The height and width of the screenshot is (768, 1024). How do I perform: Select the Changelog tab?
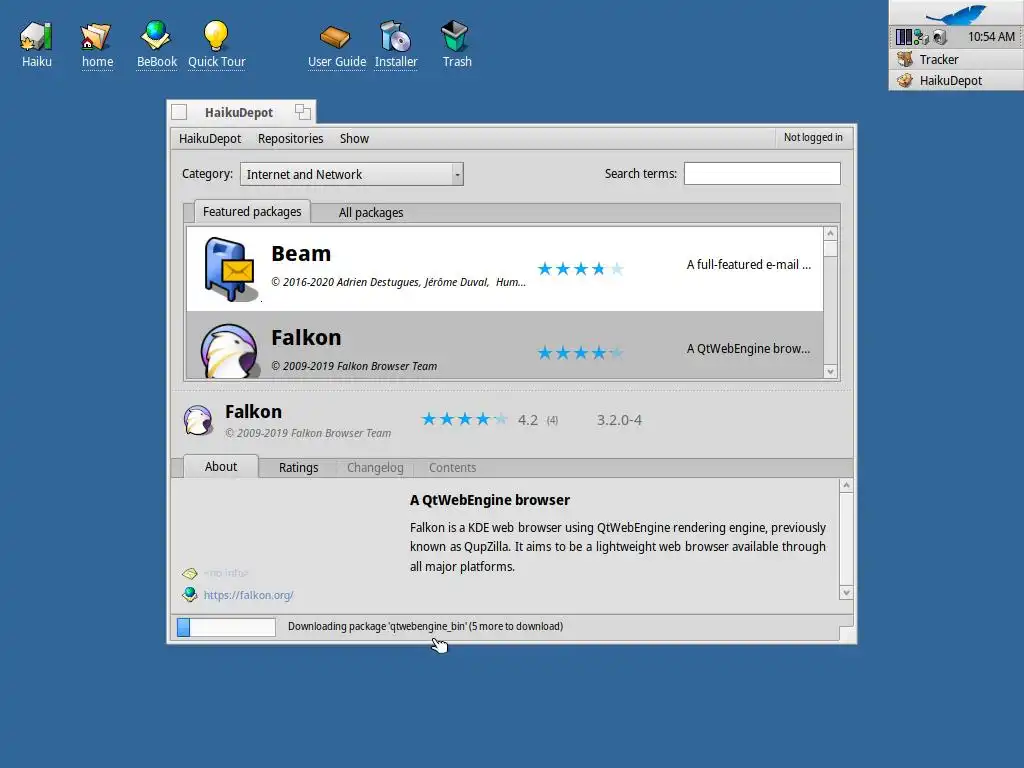(x=375, y=468)
